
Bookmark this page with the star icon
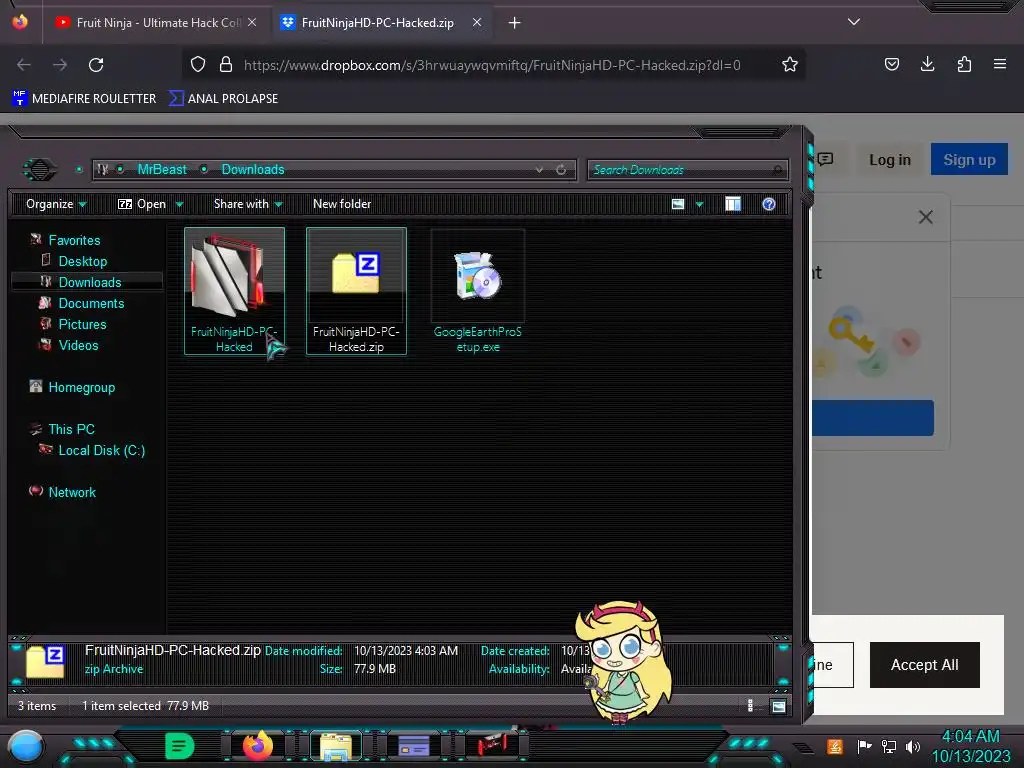pos(790,65)
